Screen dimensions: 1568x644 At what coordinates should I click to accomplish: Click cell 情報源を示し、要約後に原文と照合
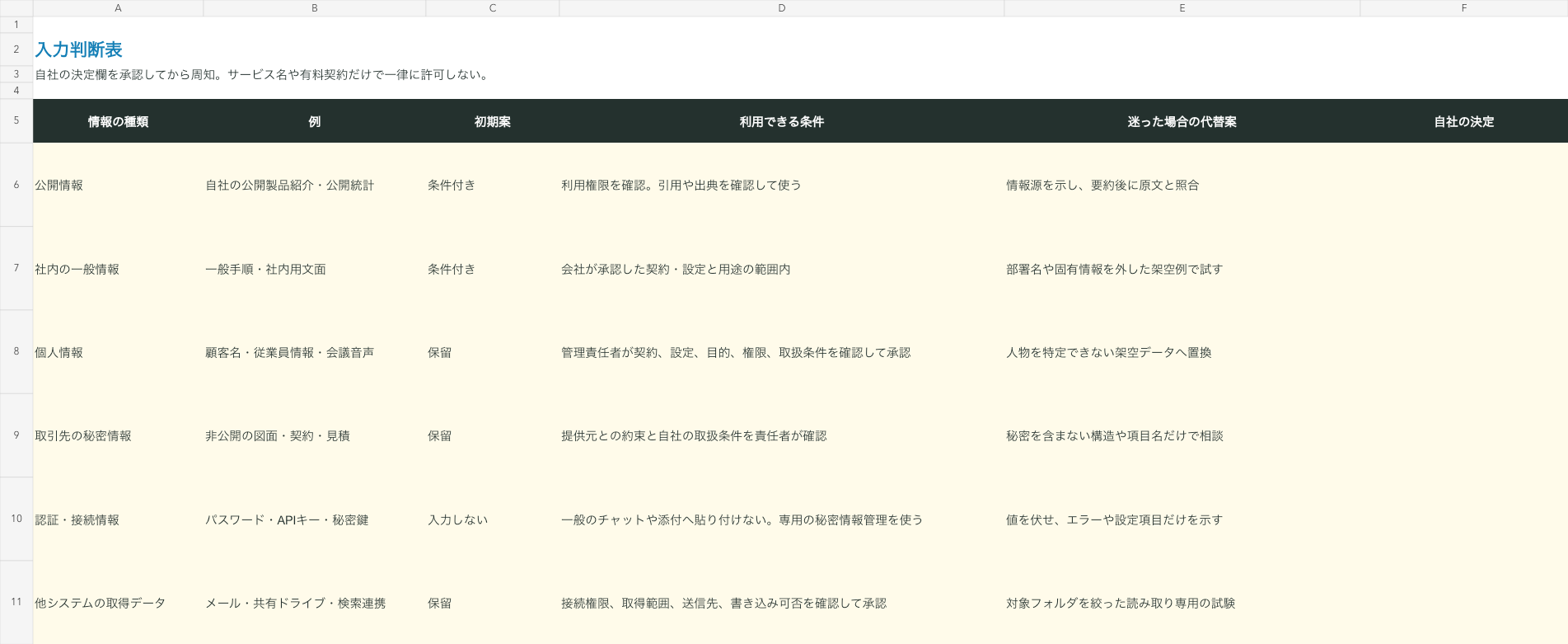[1182, 185]
